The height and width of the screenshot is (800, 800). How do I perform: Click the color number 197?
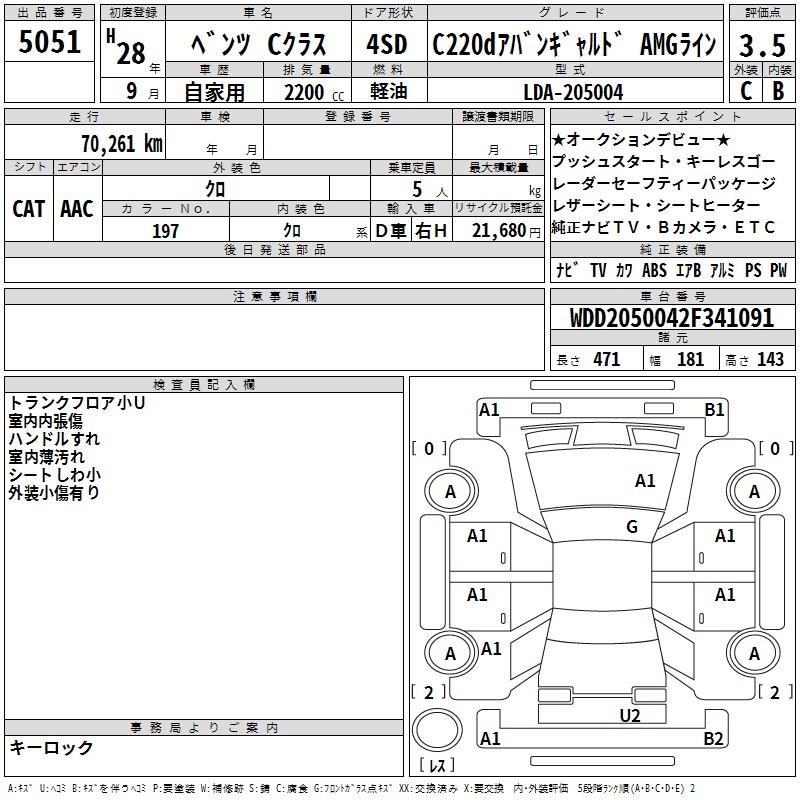(165, 231)
